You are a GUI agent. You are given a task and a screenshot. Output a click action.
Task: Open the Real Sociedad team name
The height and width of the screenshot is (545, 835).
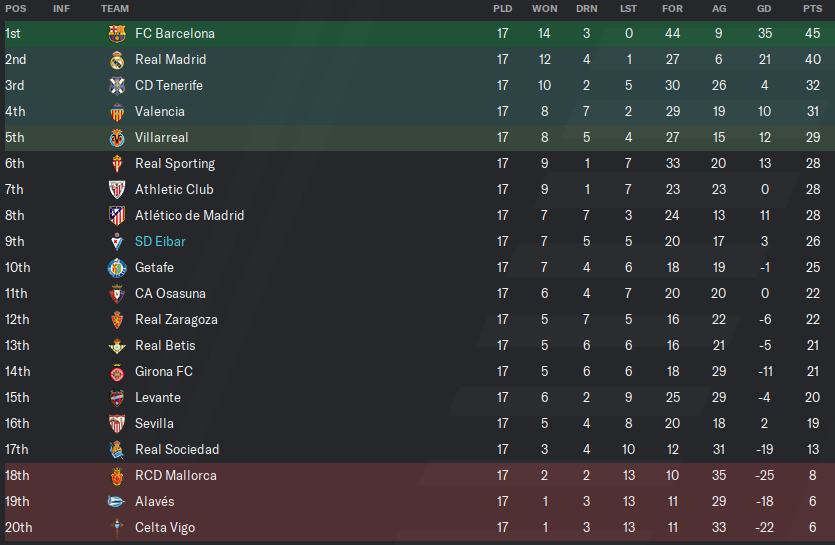[x=177, y=450]
